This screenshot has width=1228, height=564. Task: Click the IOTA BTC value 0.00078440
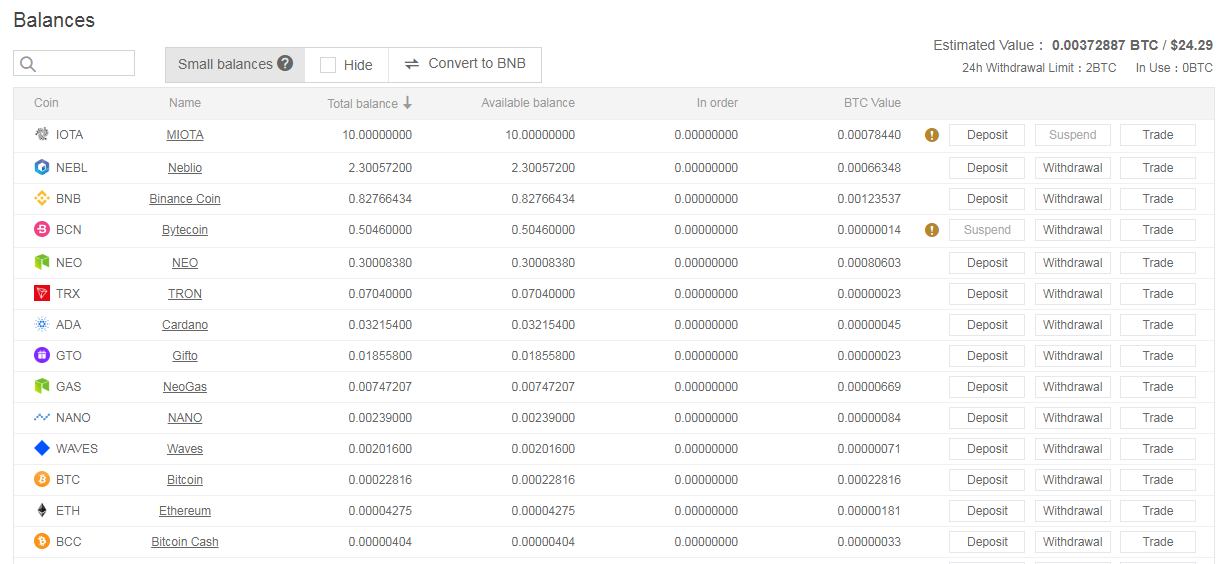coord(869,135)
